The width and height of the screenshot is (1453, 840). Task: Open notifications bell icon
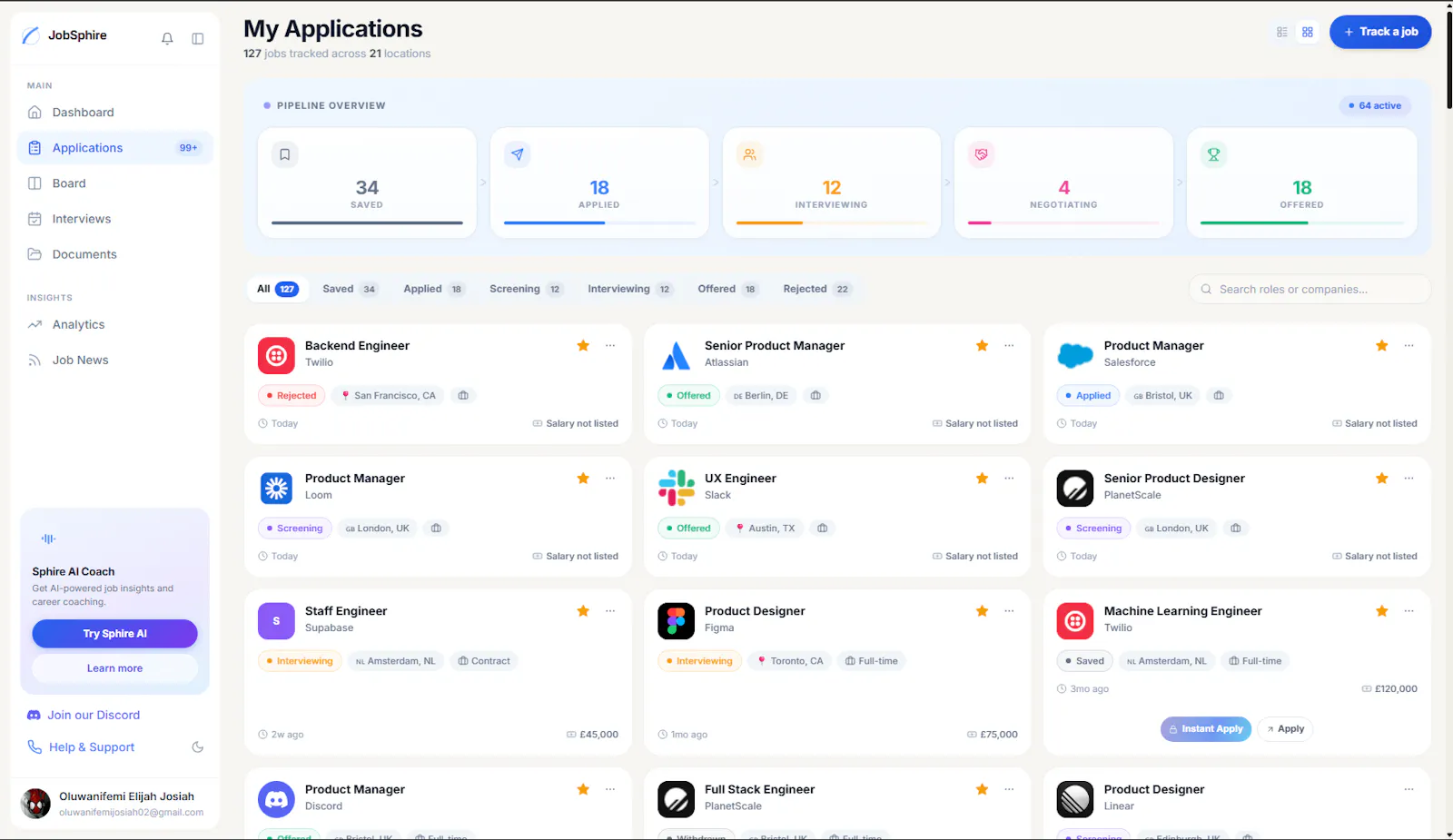[x=167, y=38]
